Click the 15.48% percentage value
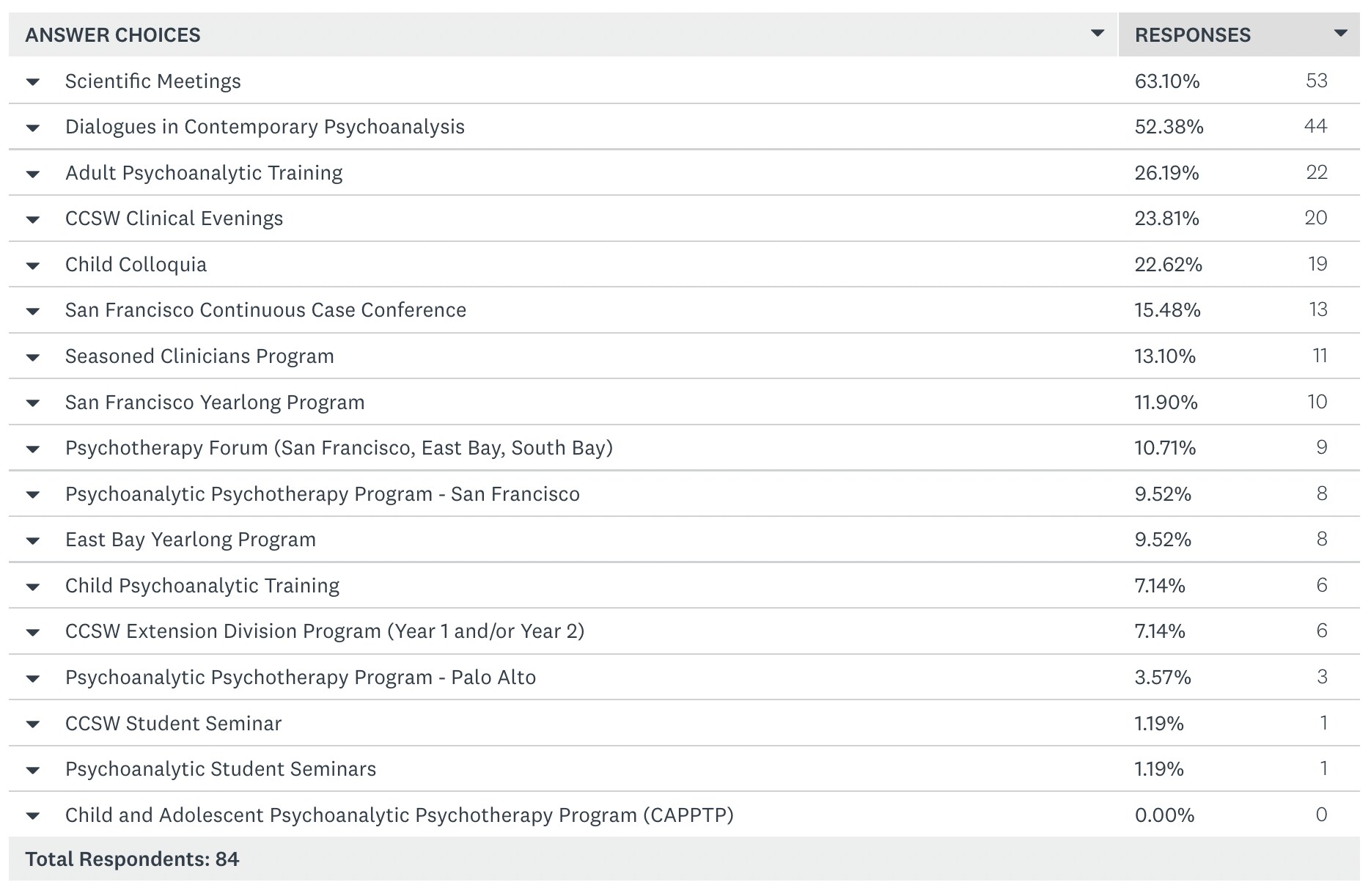 click(x=1168, y=310)
